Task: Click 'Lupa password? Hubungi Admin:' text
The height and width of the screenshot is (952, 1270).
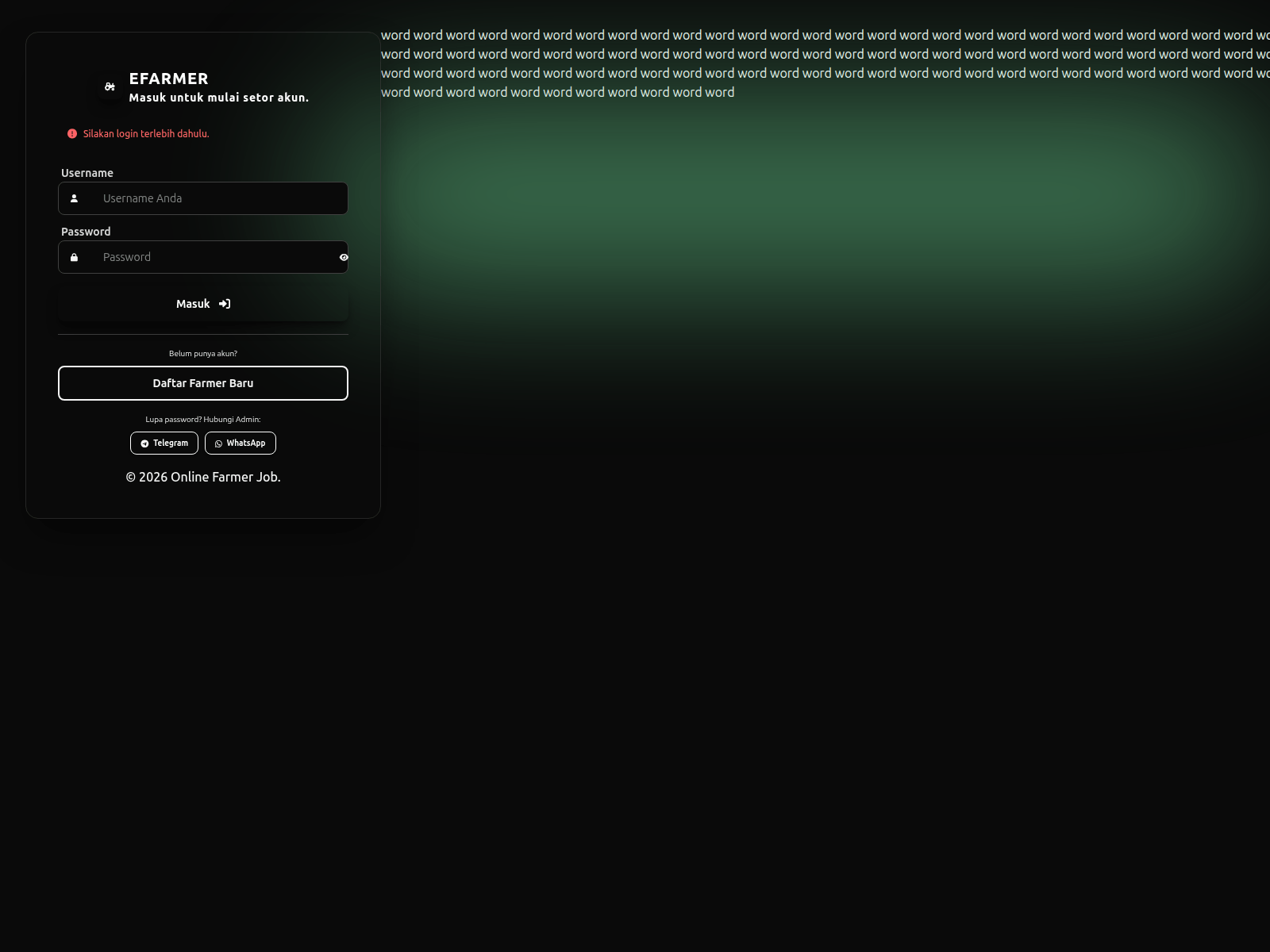Action: coord(203,420)
